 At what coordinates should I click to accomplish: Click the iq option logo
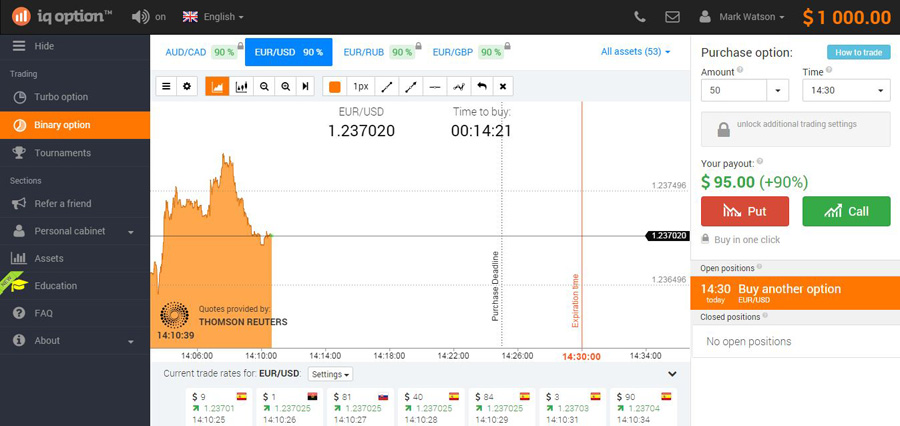click(62, 16)
